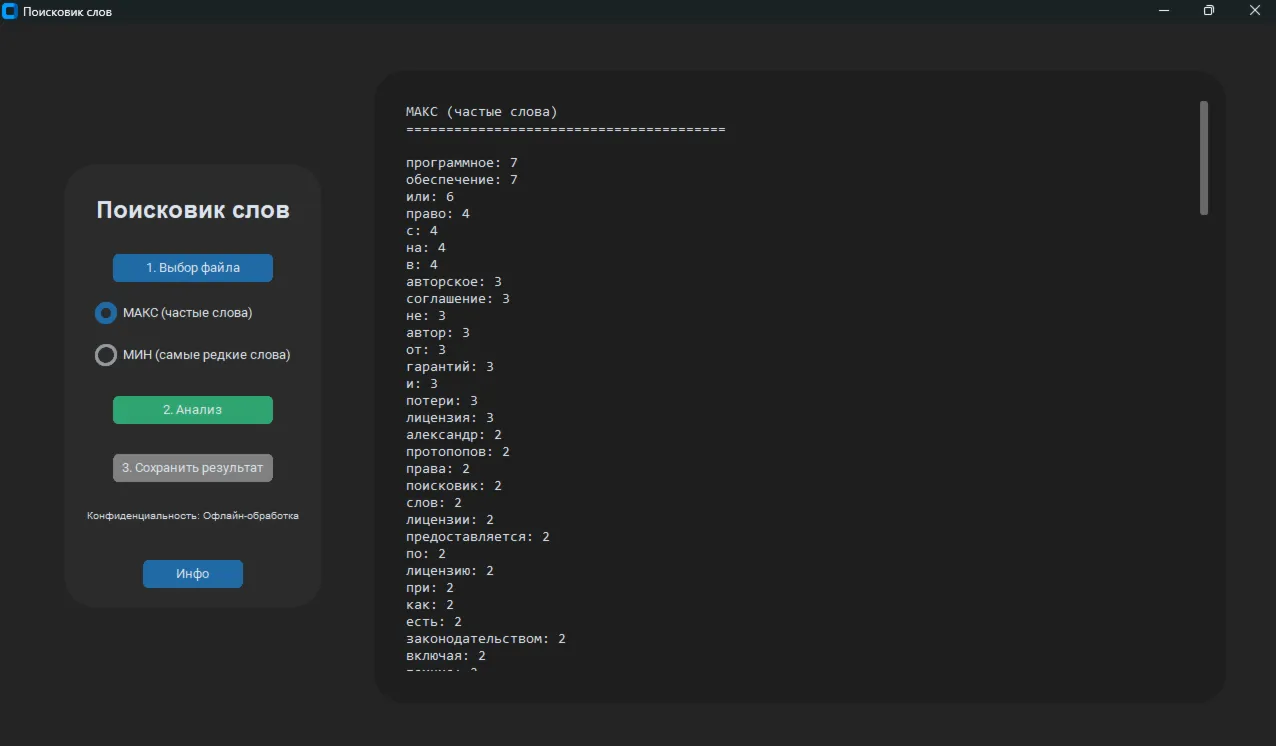
Task: Click the result line 'при: 2'
Action: pyautogui.click(x=430, y=588)
